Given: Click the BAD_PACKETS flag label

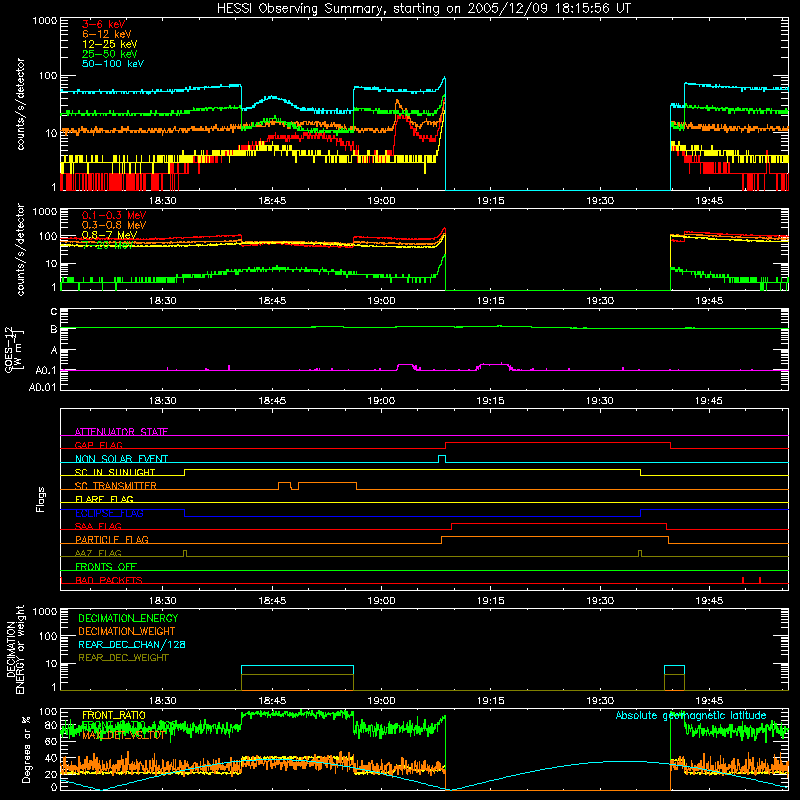Looking at the screenshot, I should (x=109, y=580).
